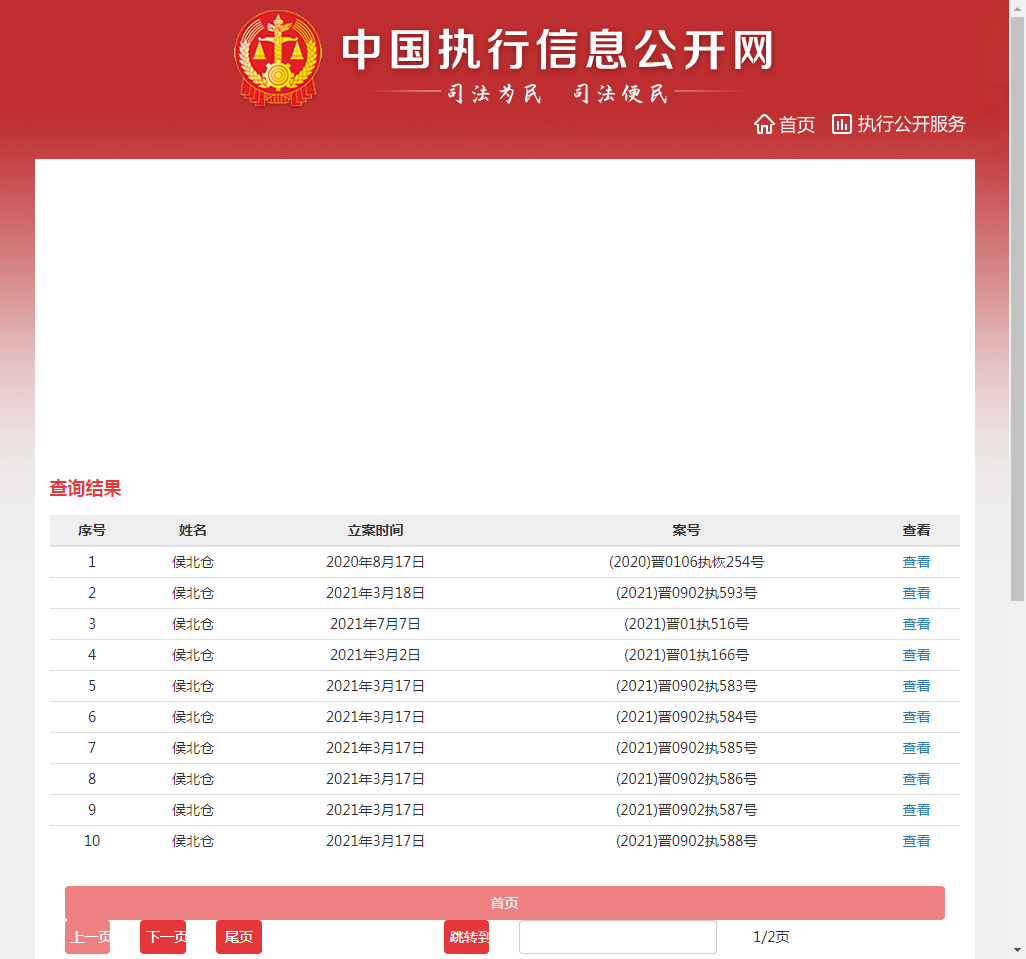1026x959 pixels.
Task: Click the home icon beside 首页
Action: tap(764, 124)
